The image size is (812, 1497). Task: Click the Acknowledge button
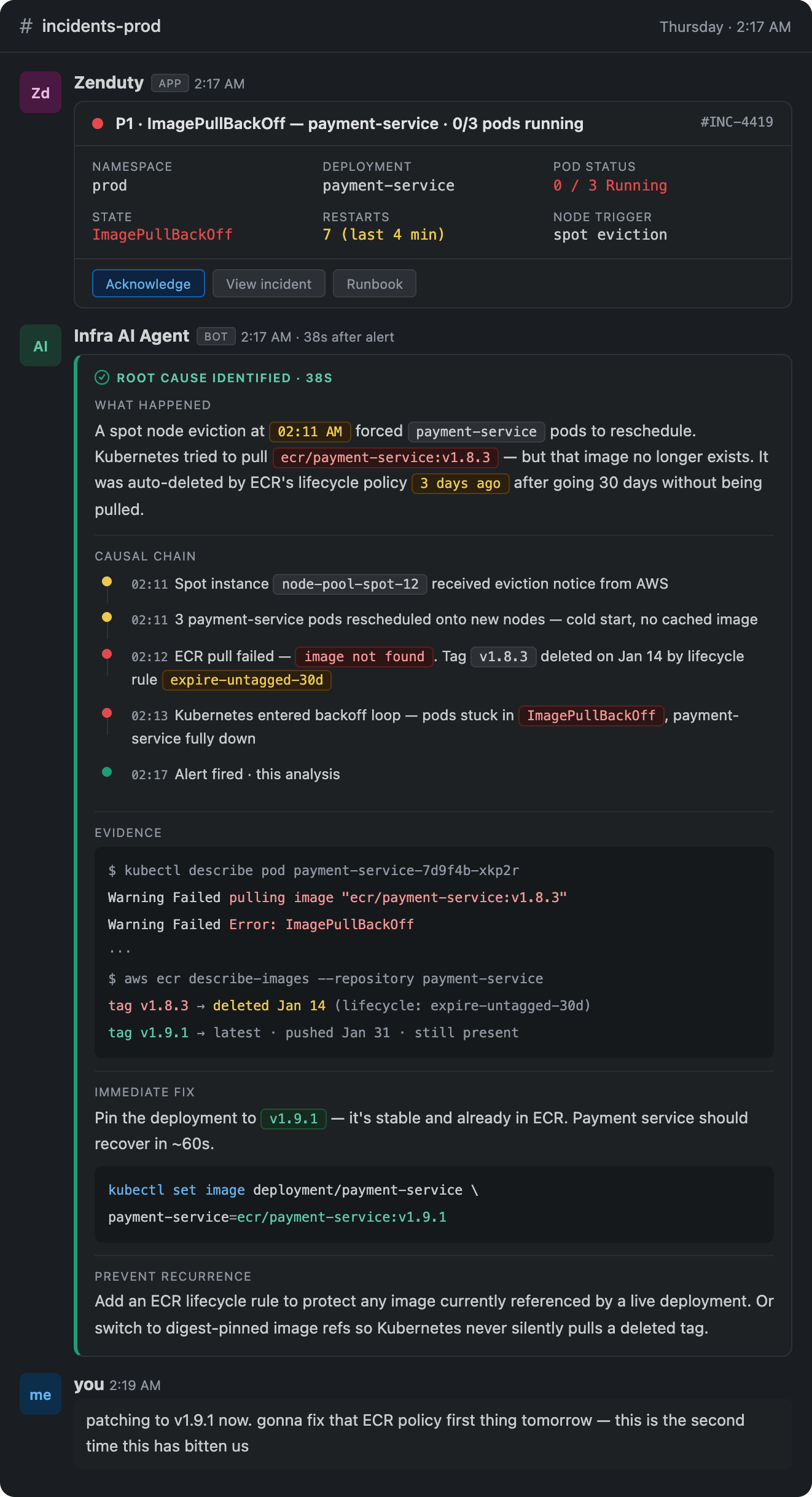tap(148, 283)
